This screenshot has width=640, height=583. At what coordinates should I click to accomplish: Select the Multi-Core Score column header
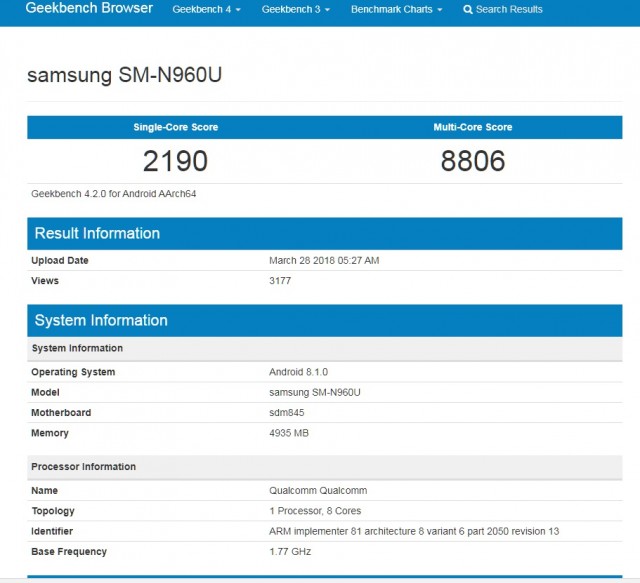click(x=473, y=128)
